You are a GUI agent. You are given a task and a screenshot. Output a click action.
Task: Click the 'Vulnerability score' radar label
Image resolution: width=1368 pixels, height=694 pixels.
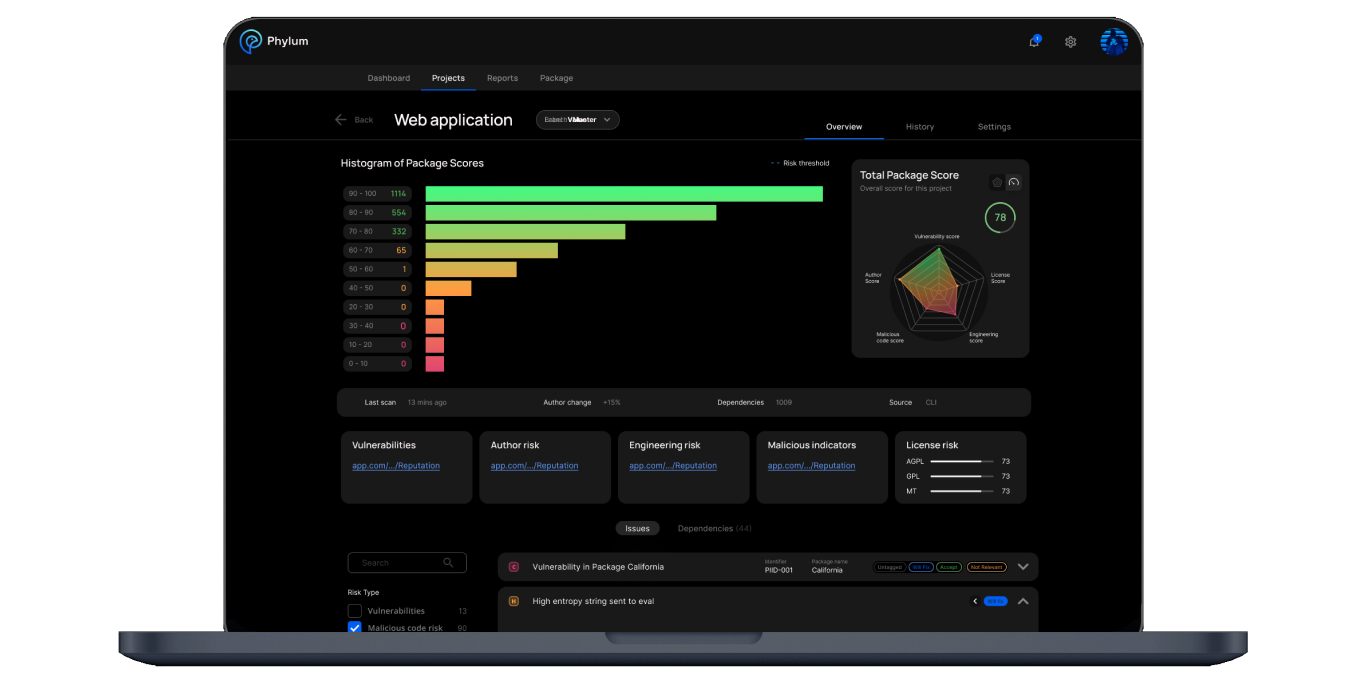(x=937, y=237)
